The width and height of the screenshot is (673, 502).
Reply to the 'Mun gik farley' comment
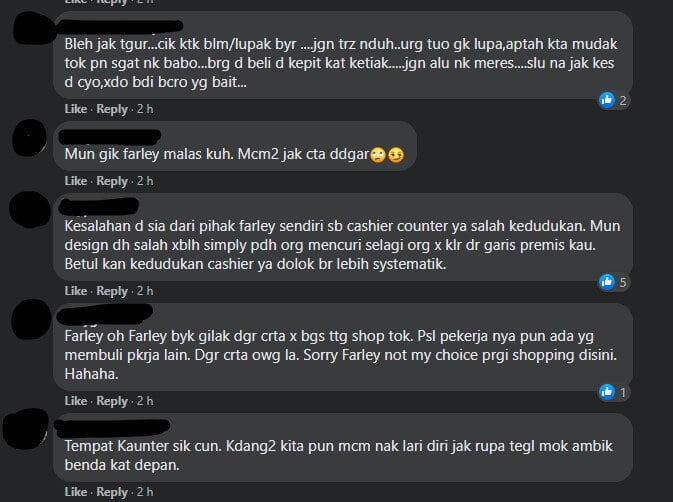click(x=112, y=181)
